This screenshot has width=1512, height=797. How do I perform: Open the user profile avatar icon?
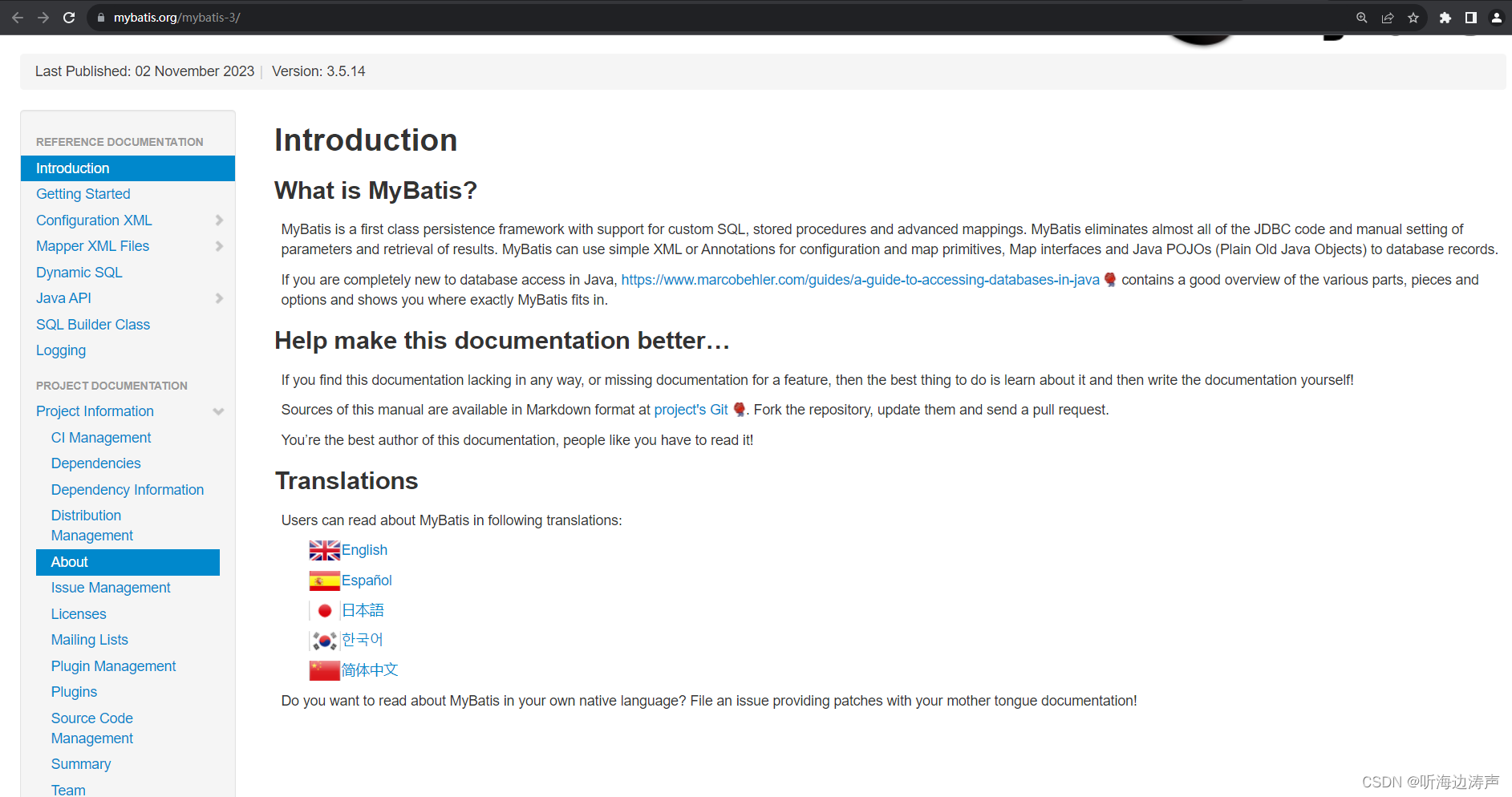click(1497, 18)
